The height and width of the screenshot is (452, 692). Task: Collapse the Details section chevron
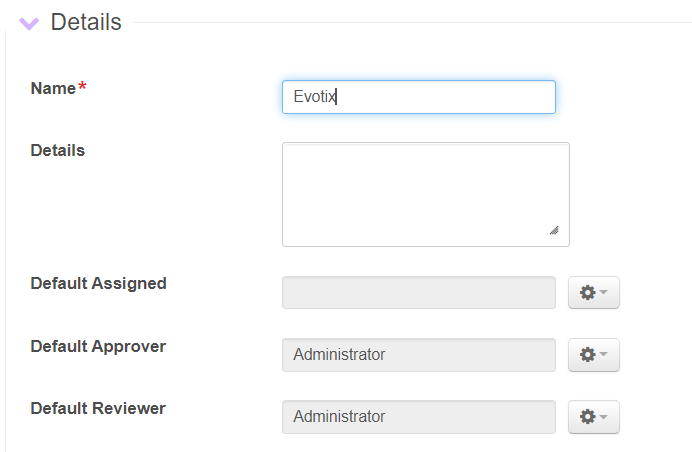pyautogui.click(x=29, y=23)
